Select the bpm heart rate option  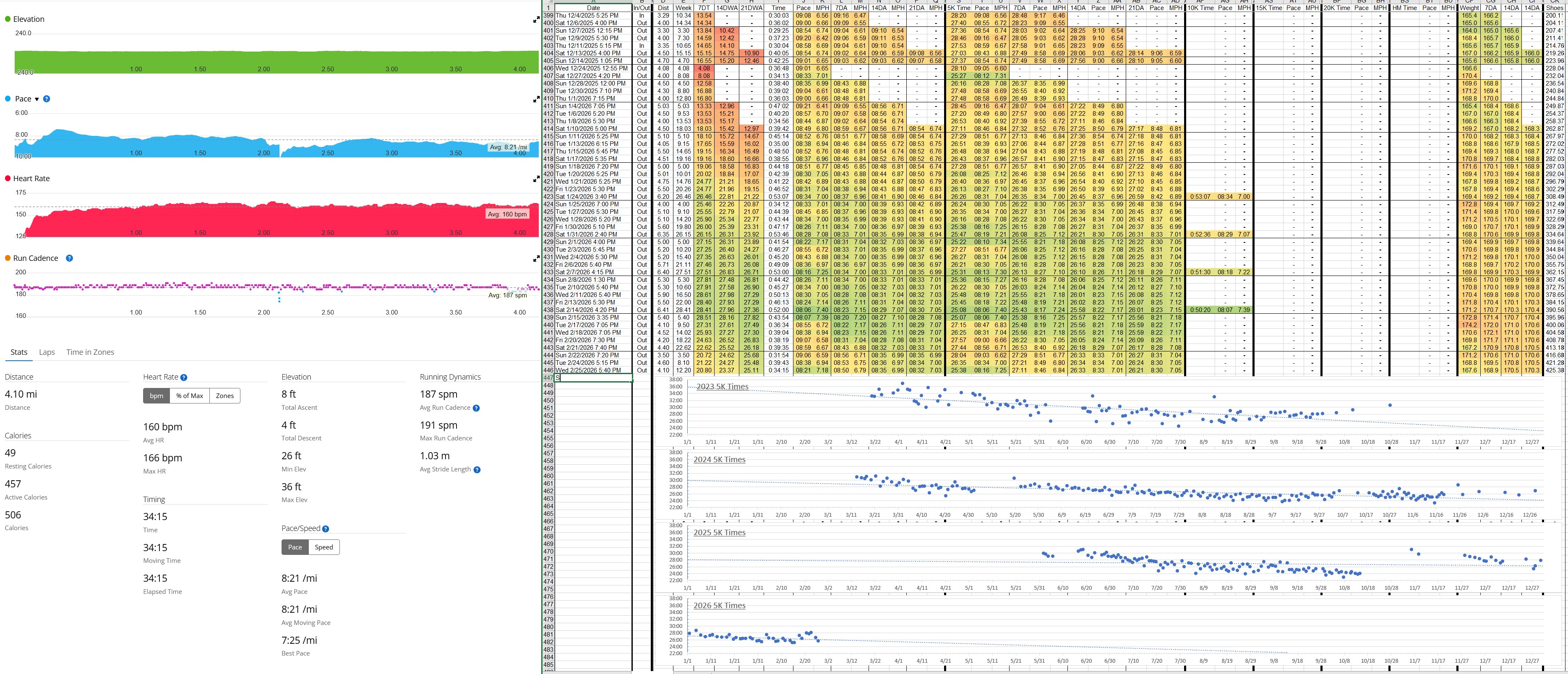tap(157, 396)
